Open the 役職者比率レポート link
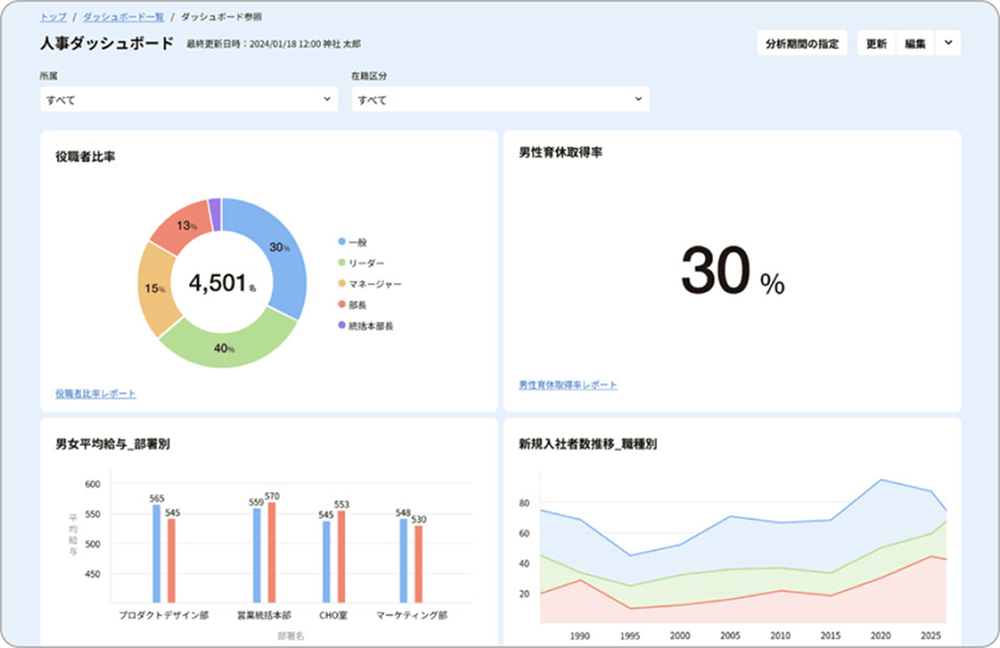 pyautogui.click(x=96, y=394)
